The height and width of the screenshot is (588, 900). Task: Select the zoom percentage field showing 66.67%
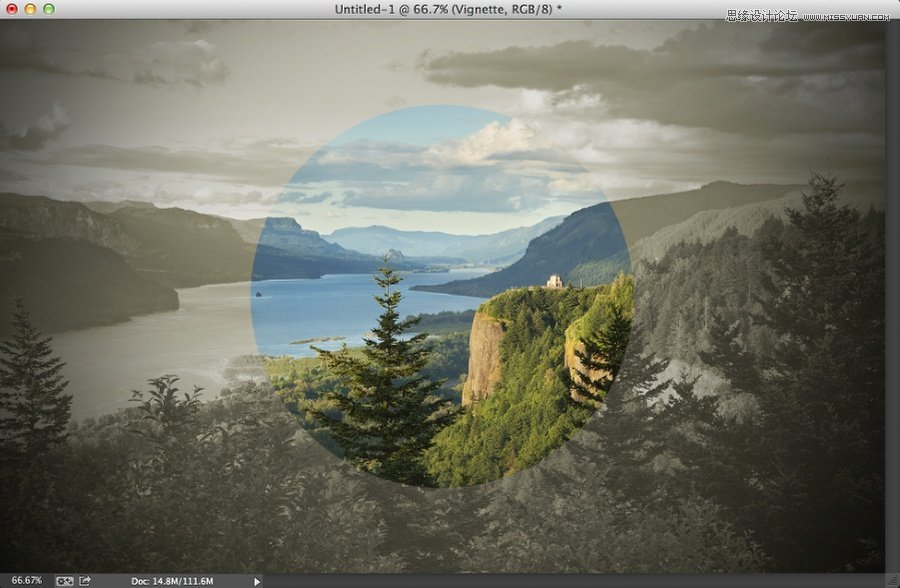[25, 578]
